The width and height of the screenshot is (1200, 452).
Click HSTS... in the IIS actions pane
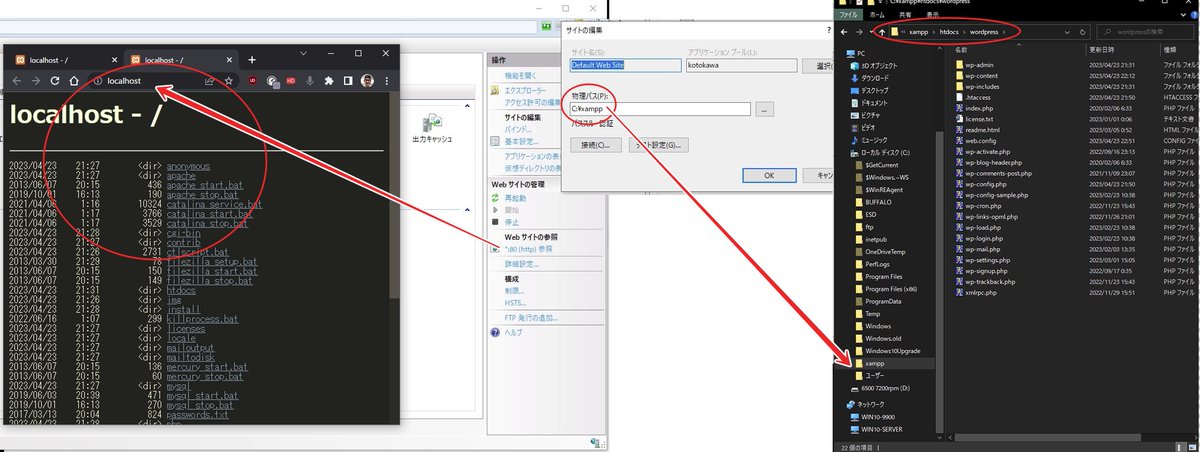pos(515,303)
